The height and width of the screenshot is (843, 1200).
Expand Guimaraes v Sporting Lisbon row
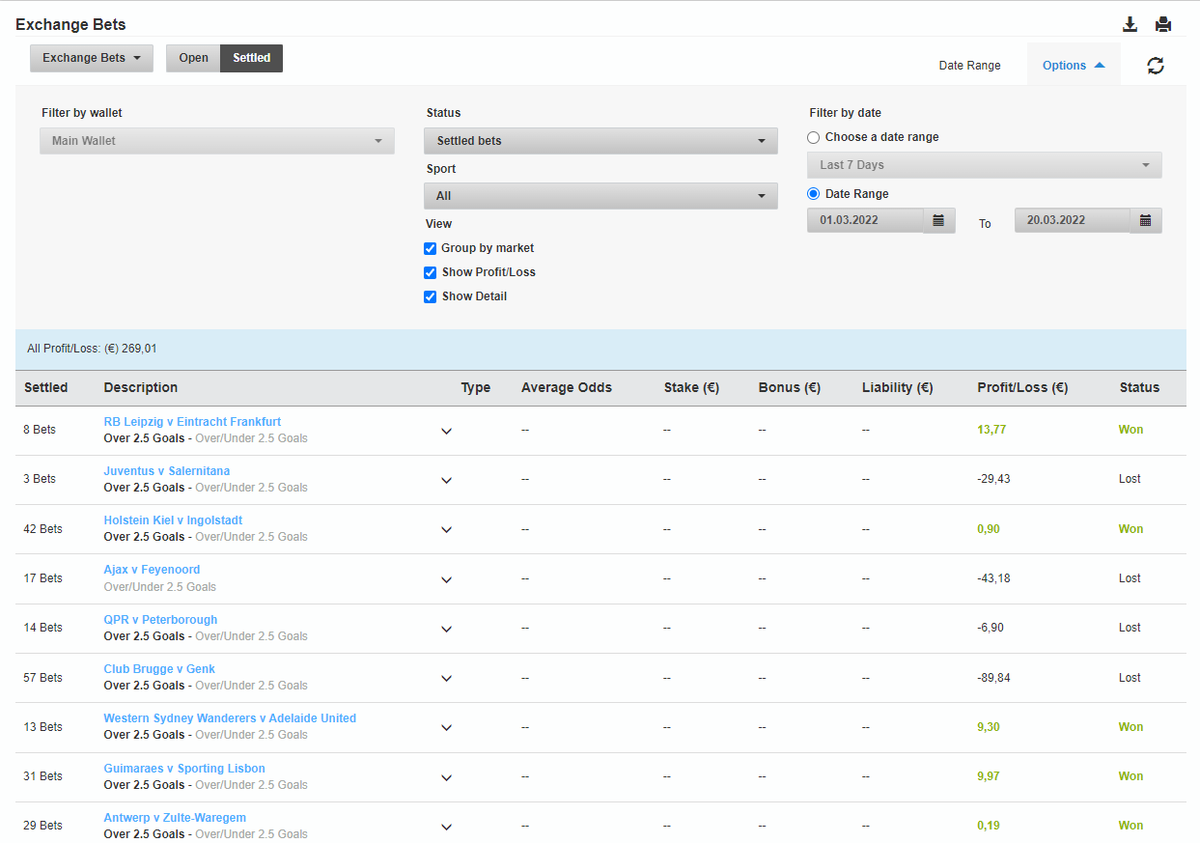click(447, 777)
